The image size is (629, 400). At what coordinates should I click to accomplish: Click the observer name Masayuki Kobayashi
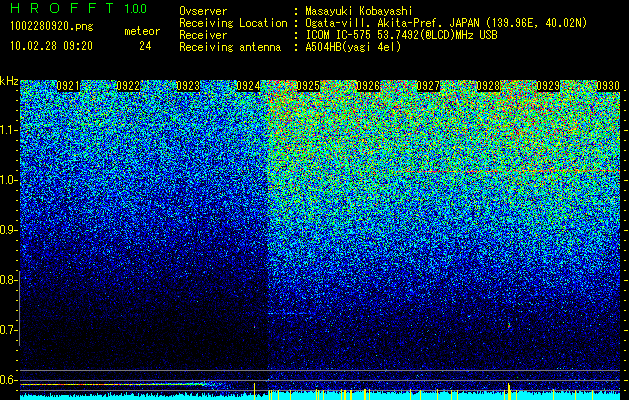click(x=359, y=11)
